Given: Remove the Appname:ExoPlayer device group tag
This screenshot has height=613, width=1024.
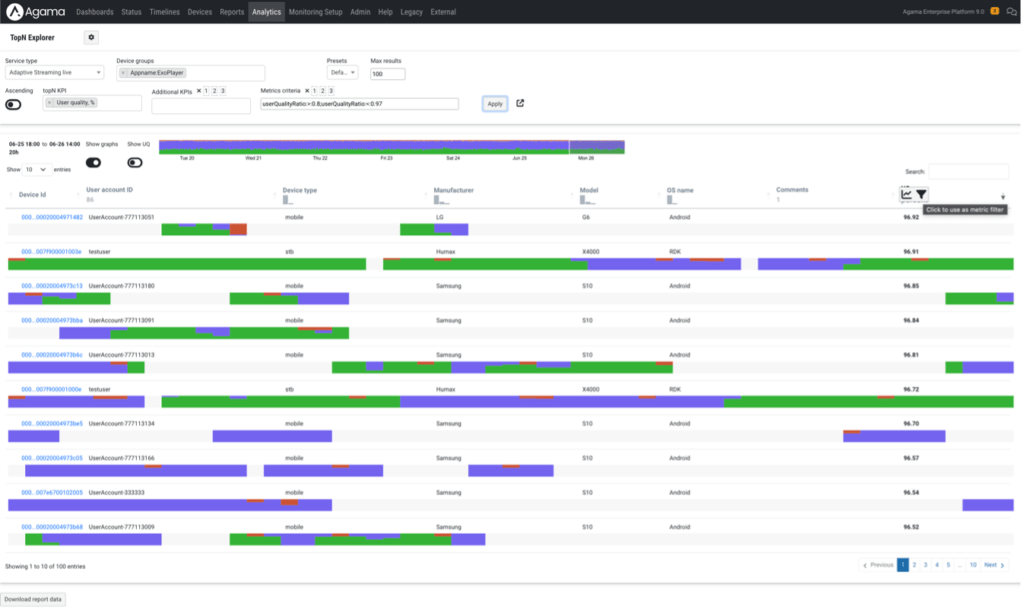Looking at the screenshot, I should point(123,73).
